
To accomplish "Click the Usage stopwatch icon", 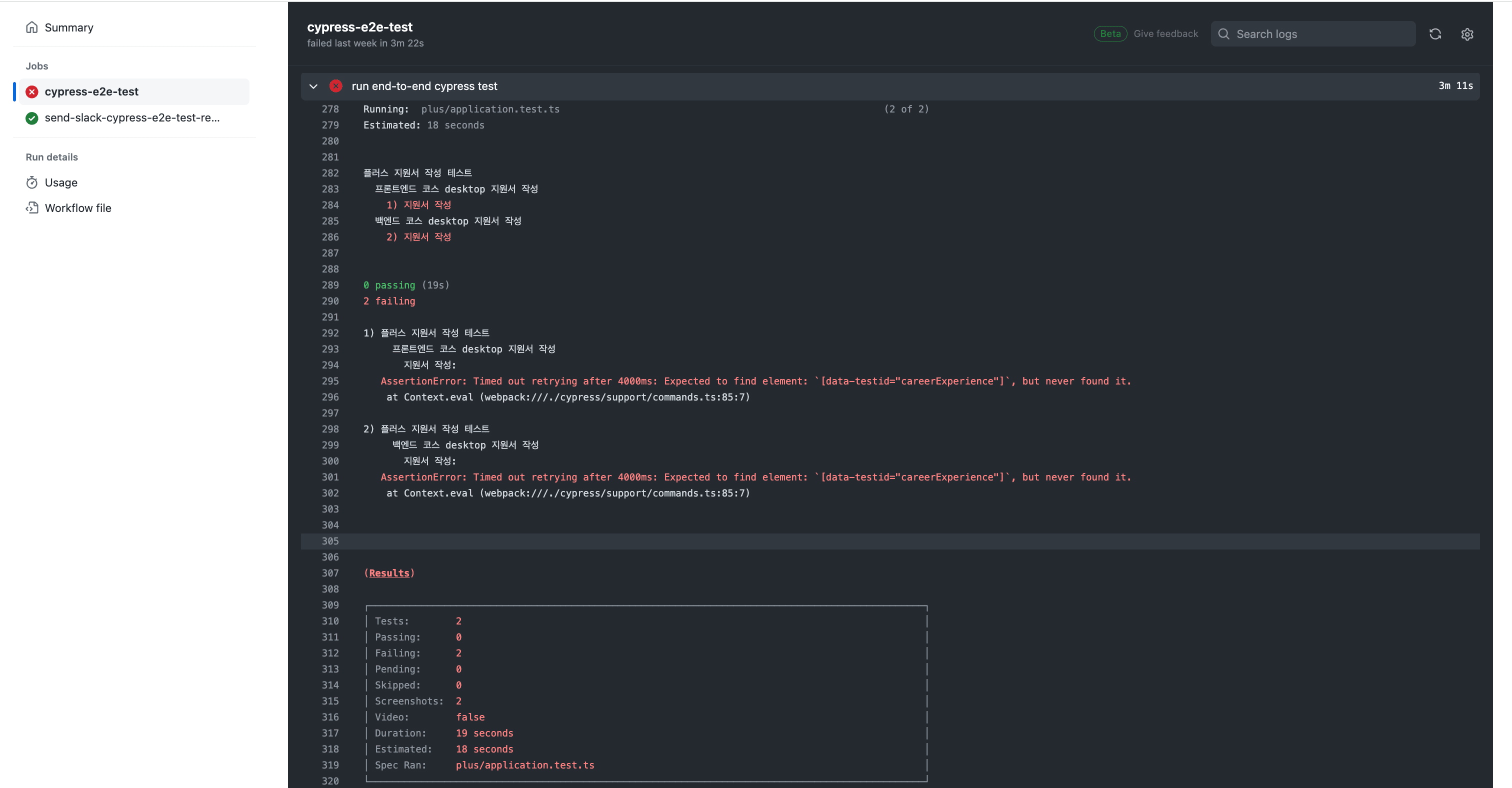I will tap(31, 182).
